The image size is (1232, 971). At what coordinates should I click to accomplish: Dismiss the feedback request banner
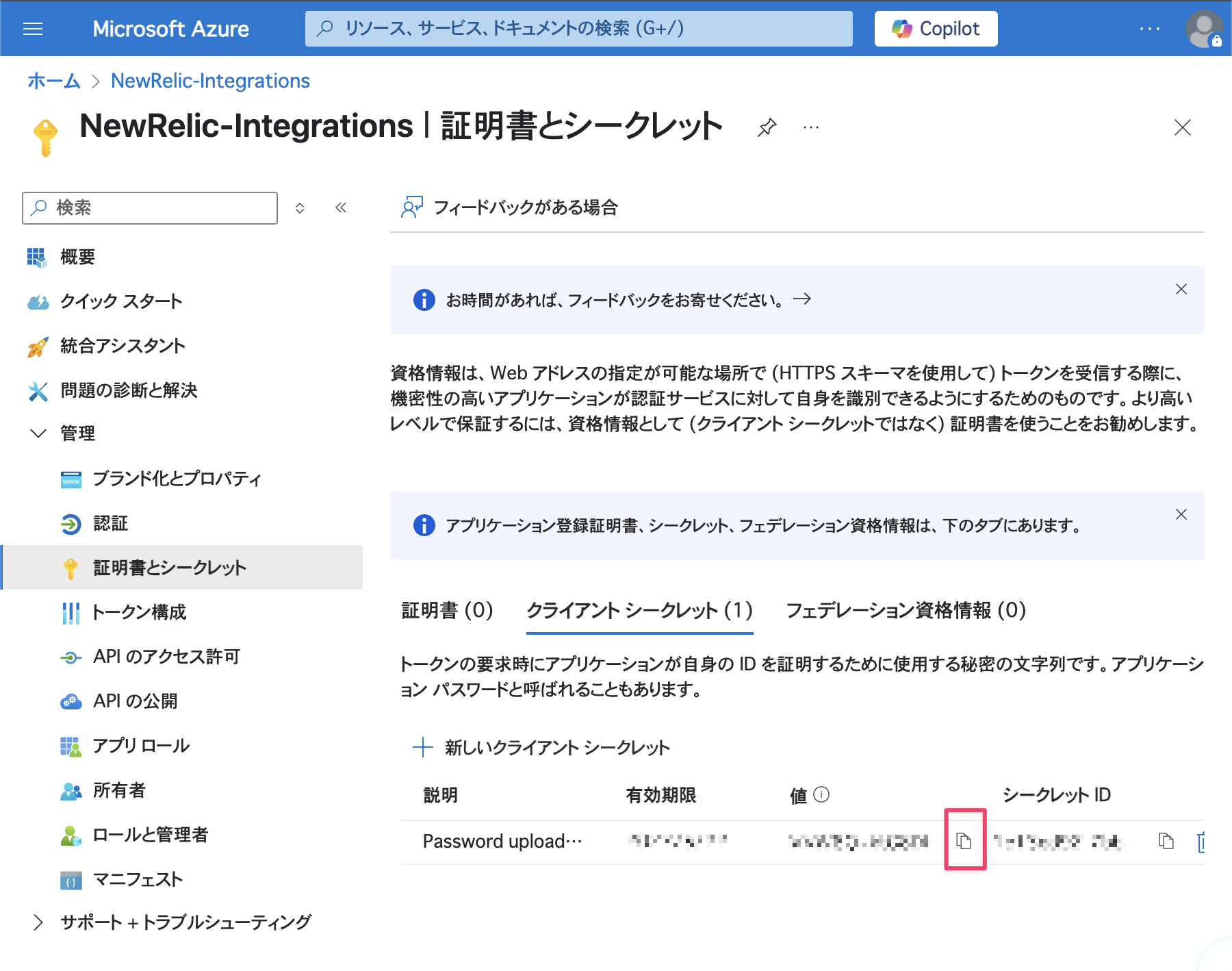pos(1181,289)
